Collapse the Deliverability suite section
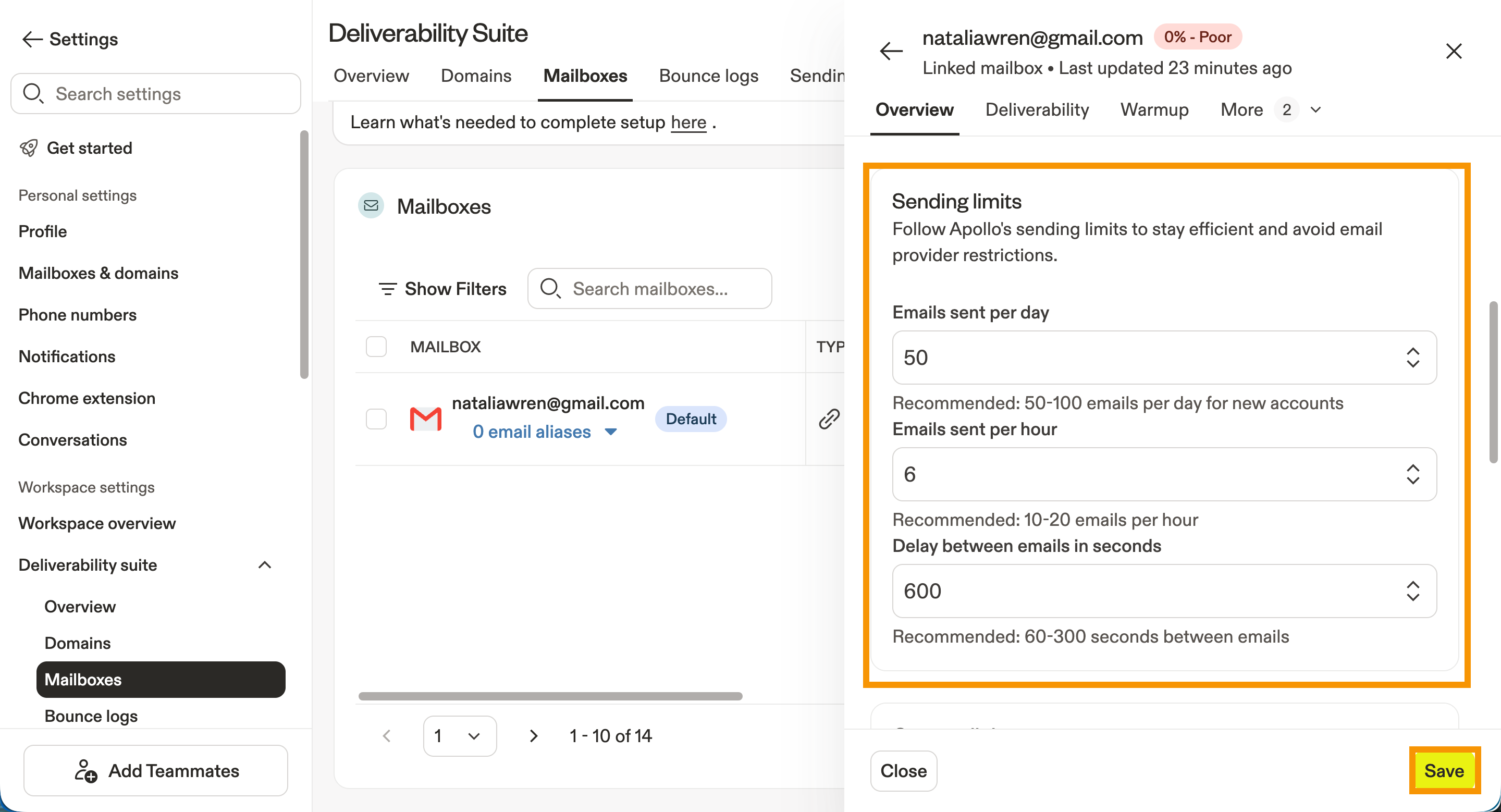This screenshot has width=1501, height=812. (265, 564)
